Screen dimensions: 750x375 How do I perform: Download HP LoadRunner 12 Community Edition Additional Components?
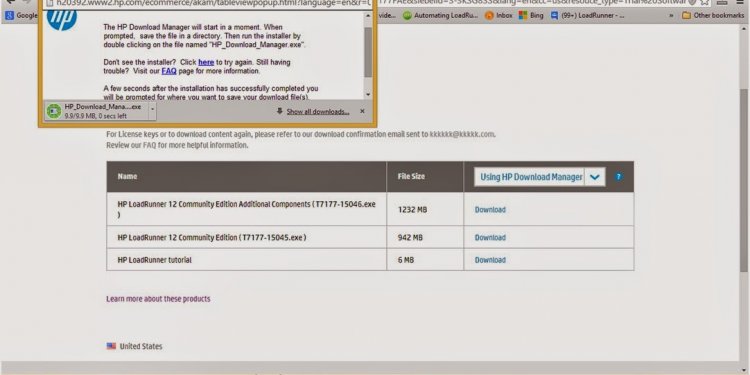[x=490, y=210]
